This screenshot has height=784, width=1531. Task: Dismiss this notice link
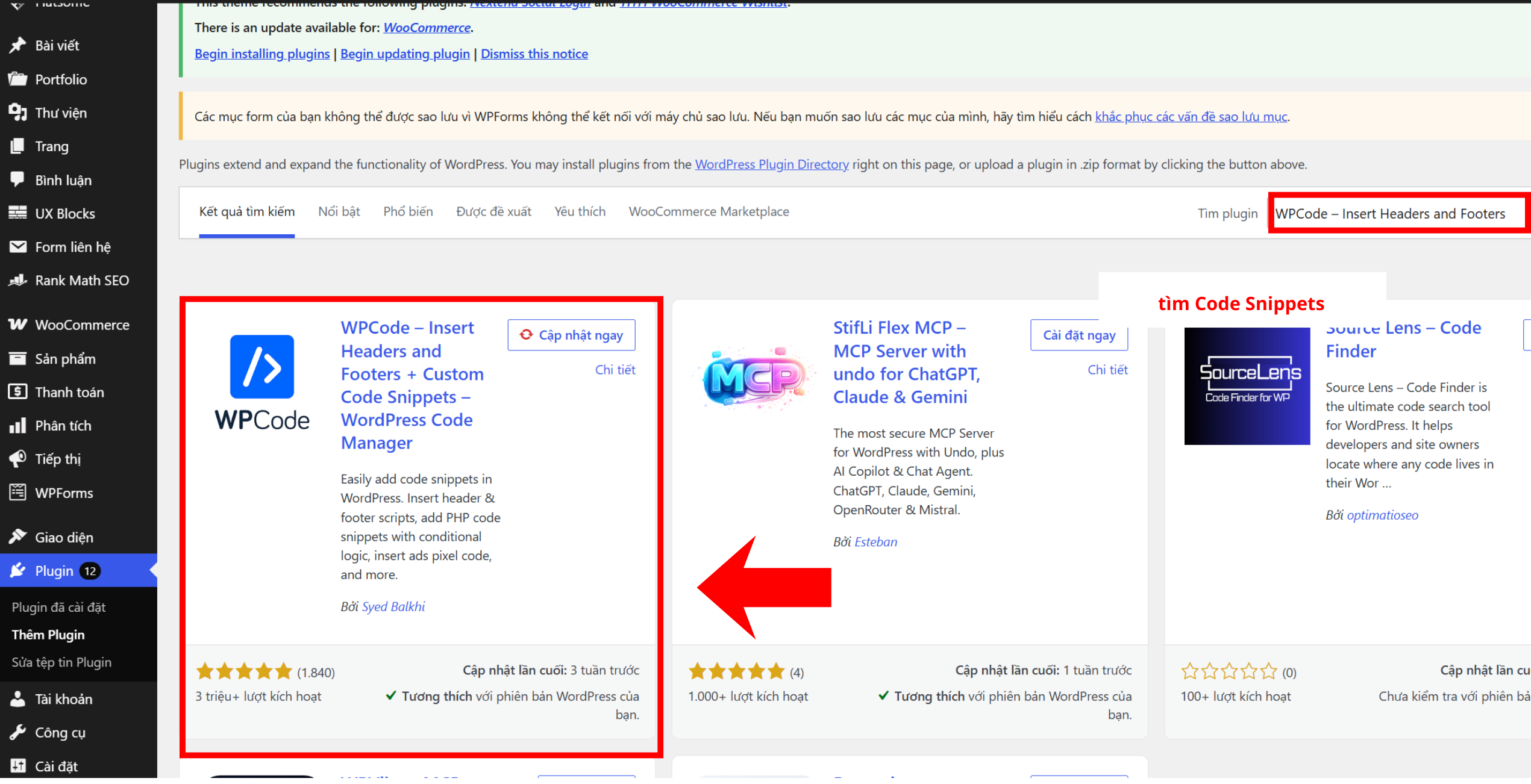[534, 54]
